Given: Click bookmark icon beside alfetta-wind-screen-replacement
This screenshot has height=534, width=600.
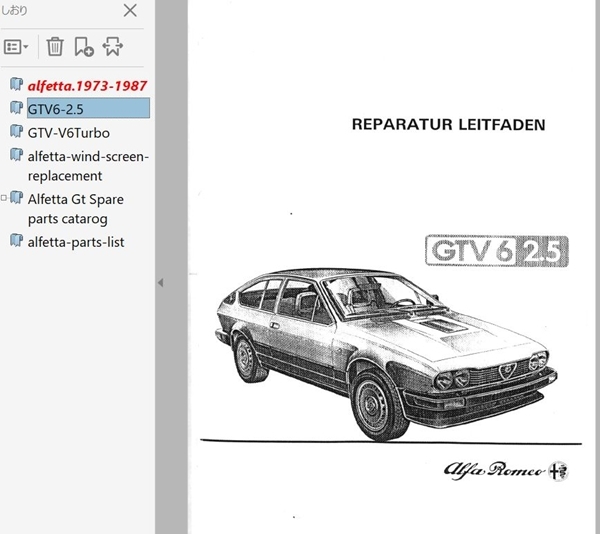Looking at the screenshot, I should click(x=16, y=155).
